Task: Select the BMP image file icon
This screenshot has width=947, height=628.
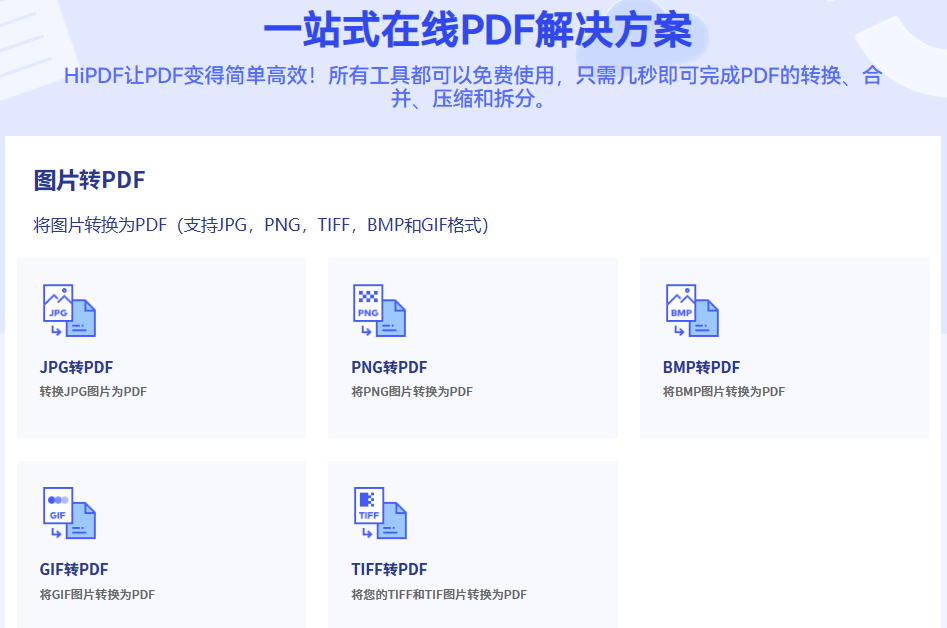Action: (x=690, y=311)
